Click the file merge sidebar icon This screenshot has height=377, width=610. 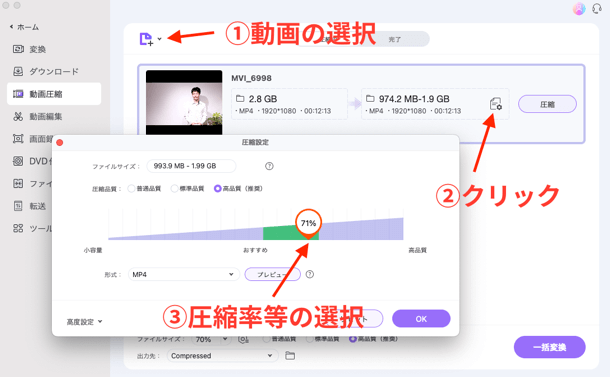(x=18, y=183)
